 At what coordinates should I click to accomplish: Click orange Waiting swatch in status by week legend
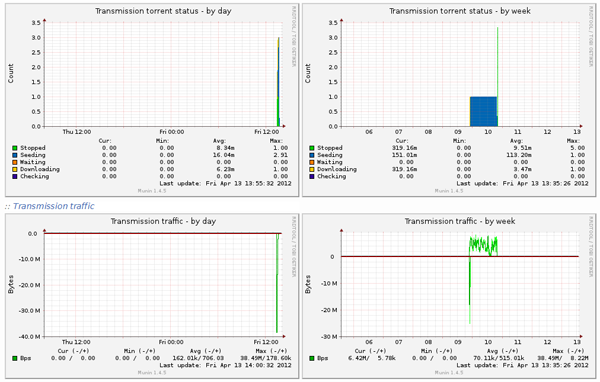[311, 162]
